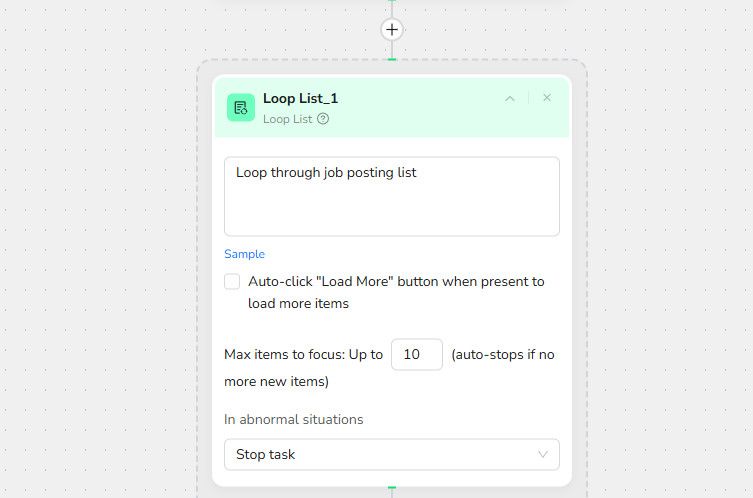This screenshot has width=753, height=498.
Task: Click the "In abnormal situations" label
Action: pos(294,419)
